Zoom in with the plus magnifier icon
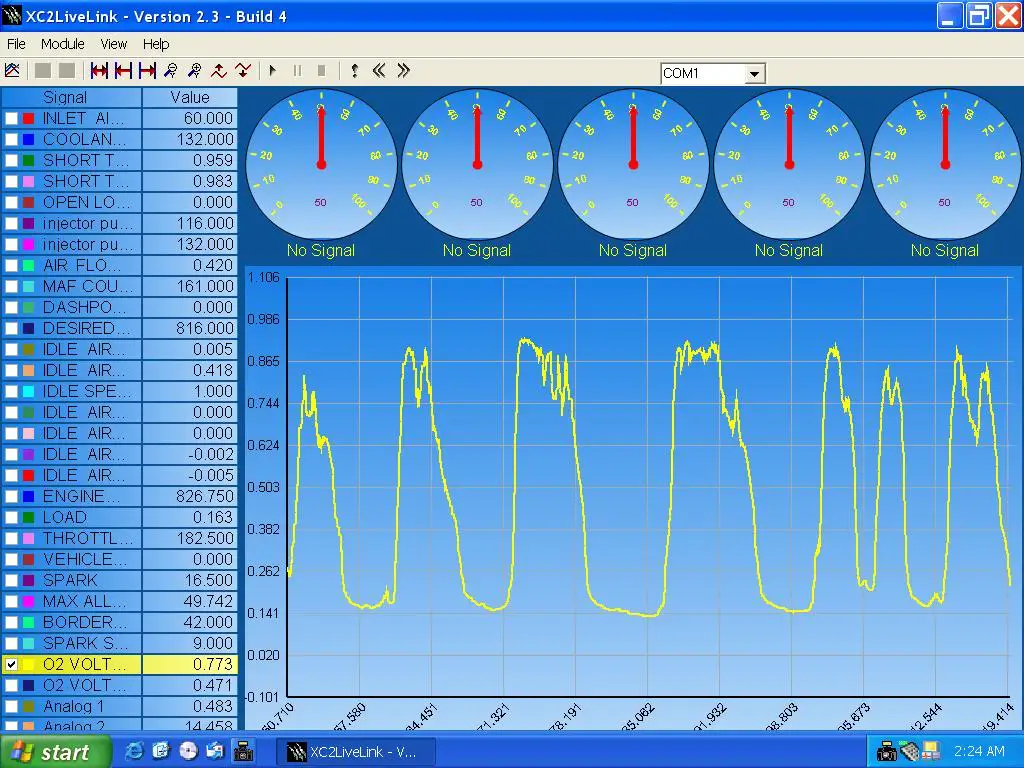 click(195, 71)
